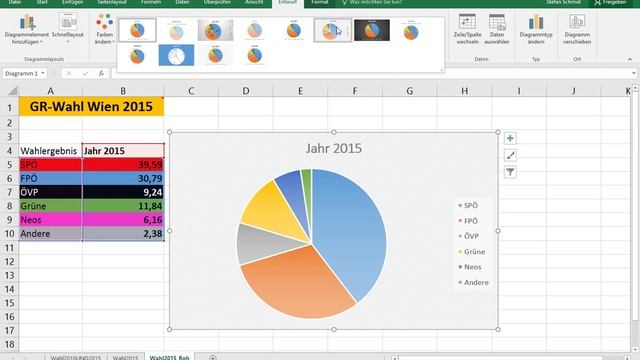The width and height of the screenshot is (640, 360).
Task: Select the dark background chart style thumbnail
Action: pos(372,30)
